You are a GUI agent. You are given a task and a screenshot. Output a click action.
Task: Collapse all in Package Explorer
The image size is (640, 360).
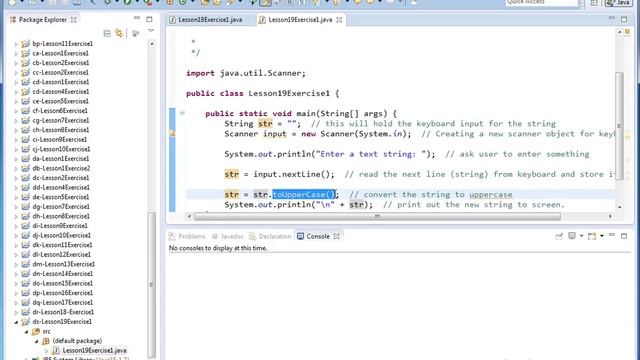coord(107,33)
